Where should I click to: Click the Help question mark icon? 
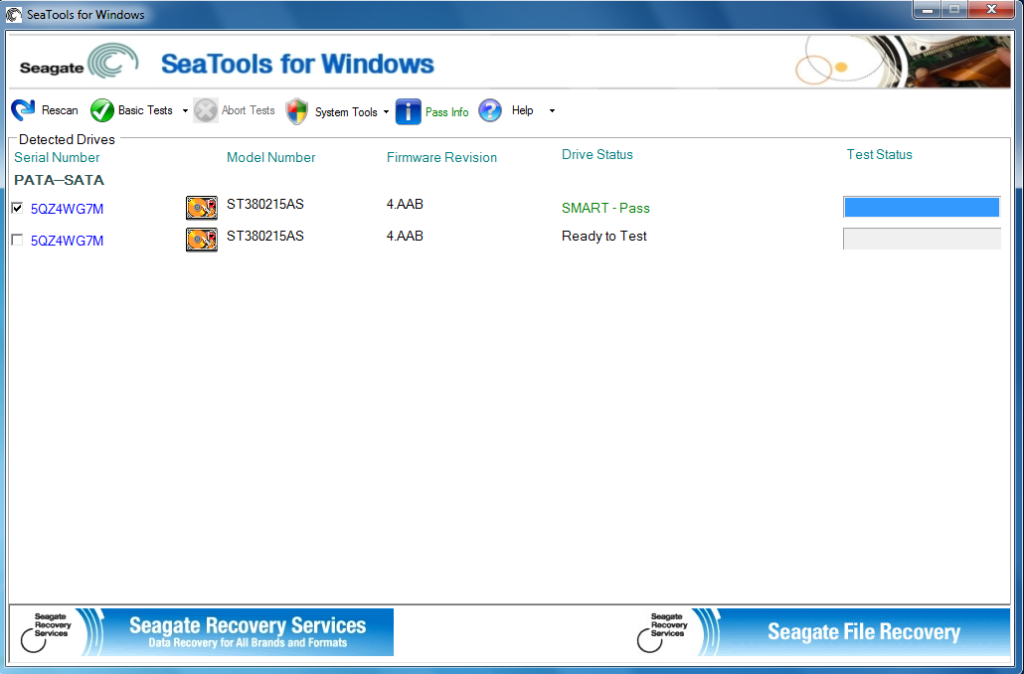[490, 110]
